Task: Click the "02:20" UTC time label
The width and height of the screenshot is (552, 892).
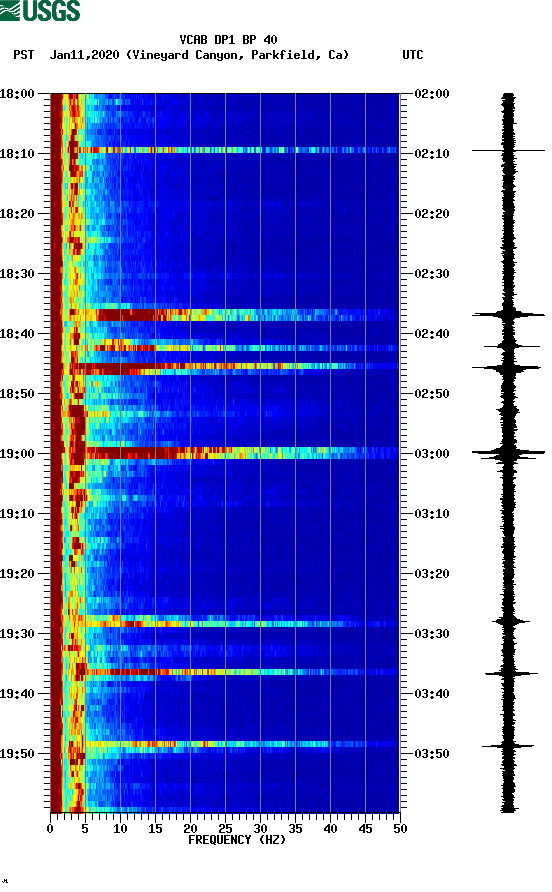Action: [432, 214]
